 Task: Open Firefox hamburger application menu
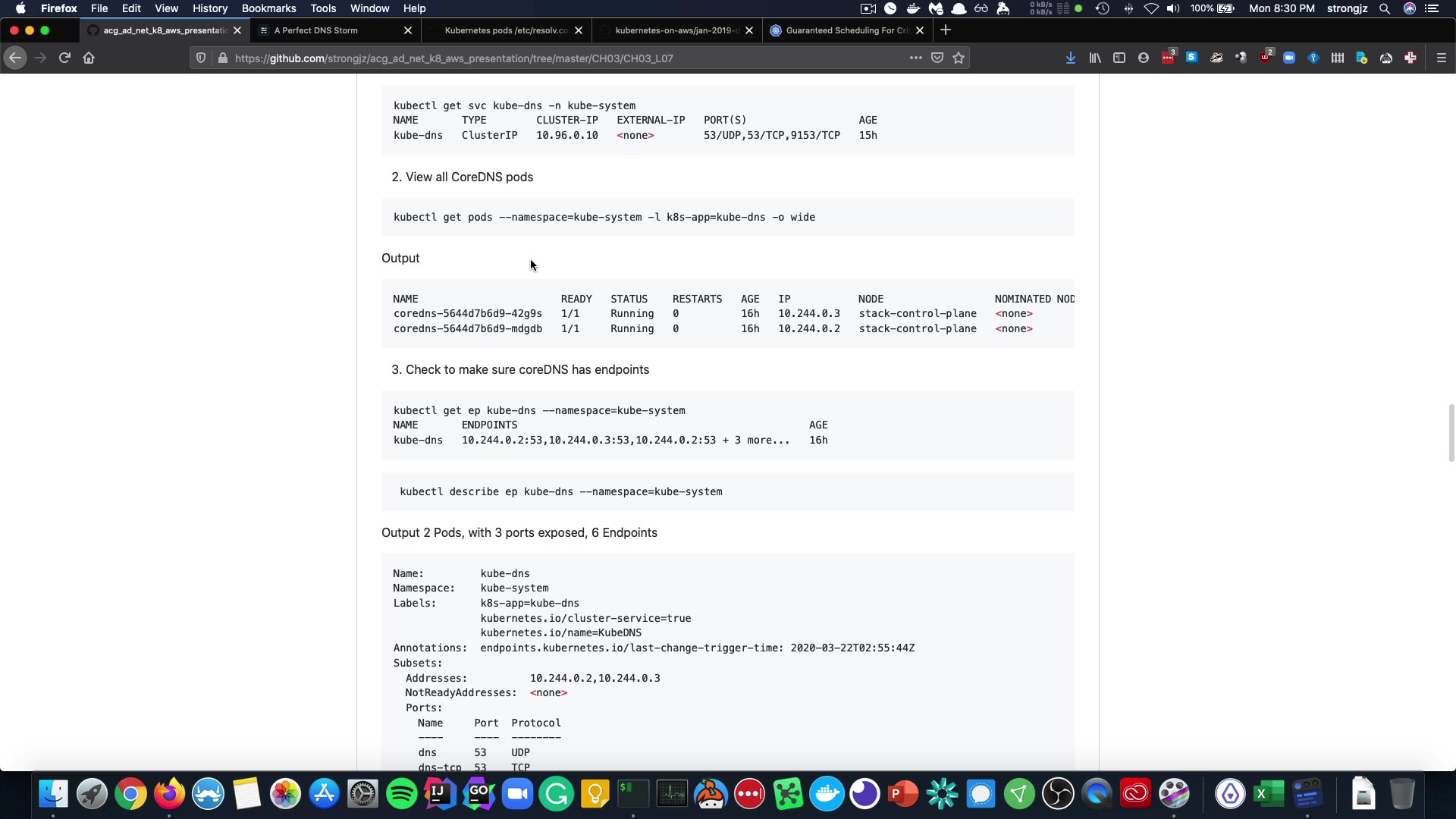coord(1442,58)
